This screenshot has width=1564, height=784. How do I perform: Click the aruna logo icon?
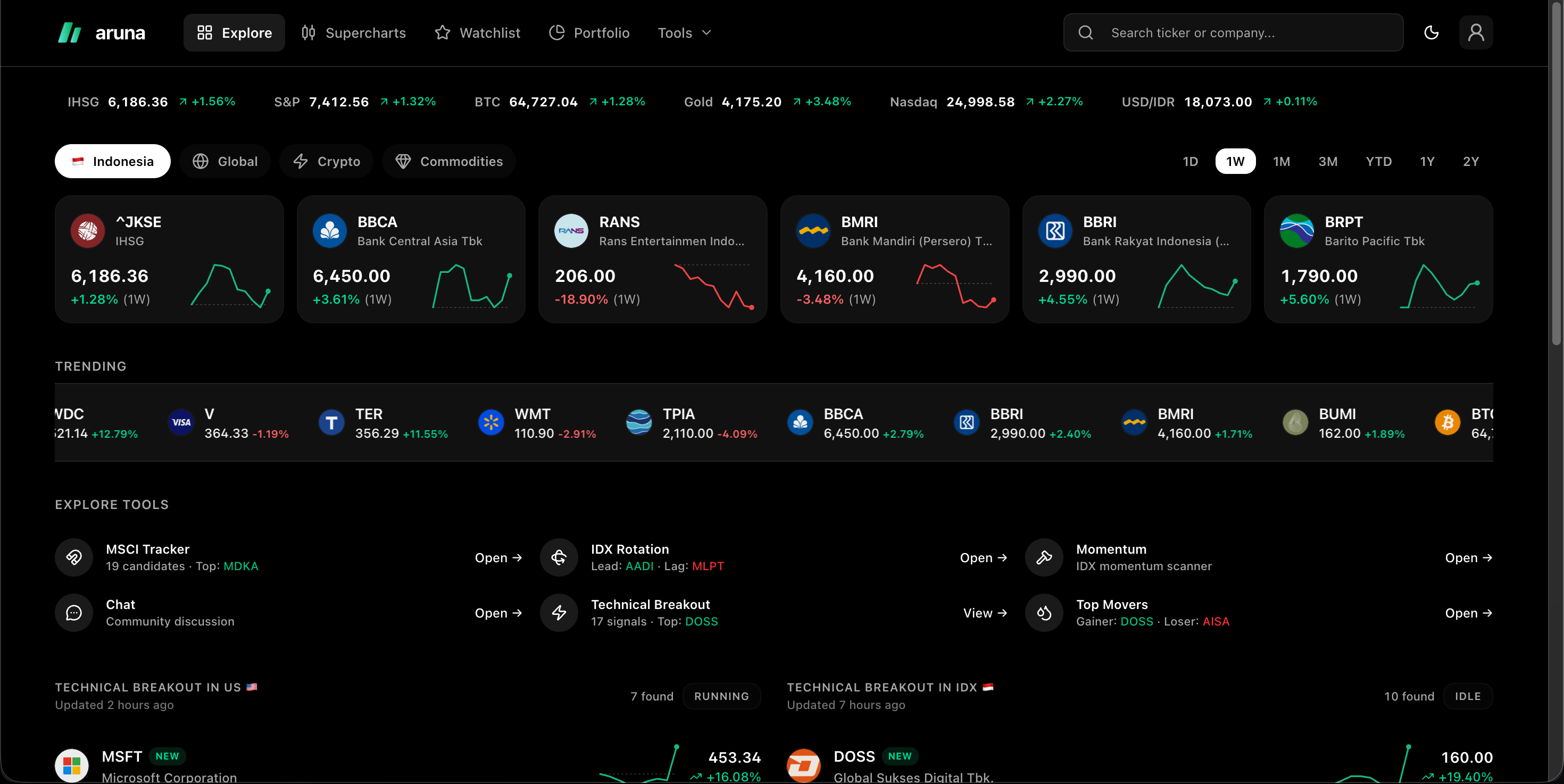[x=69, y=33]
